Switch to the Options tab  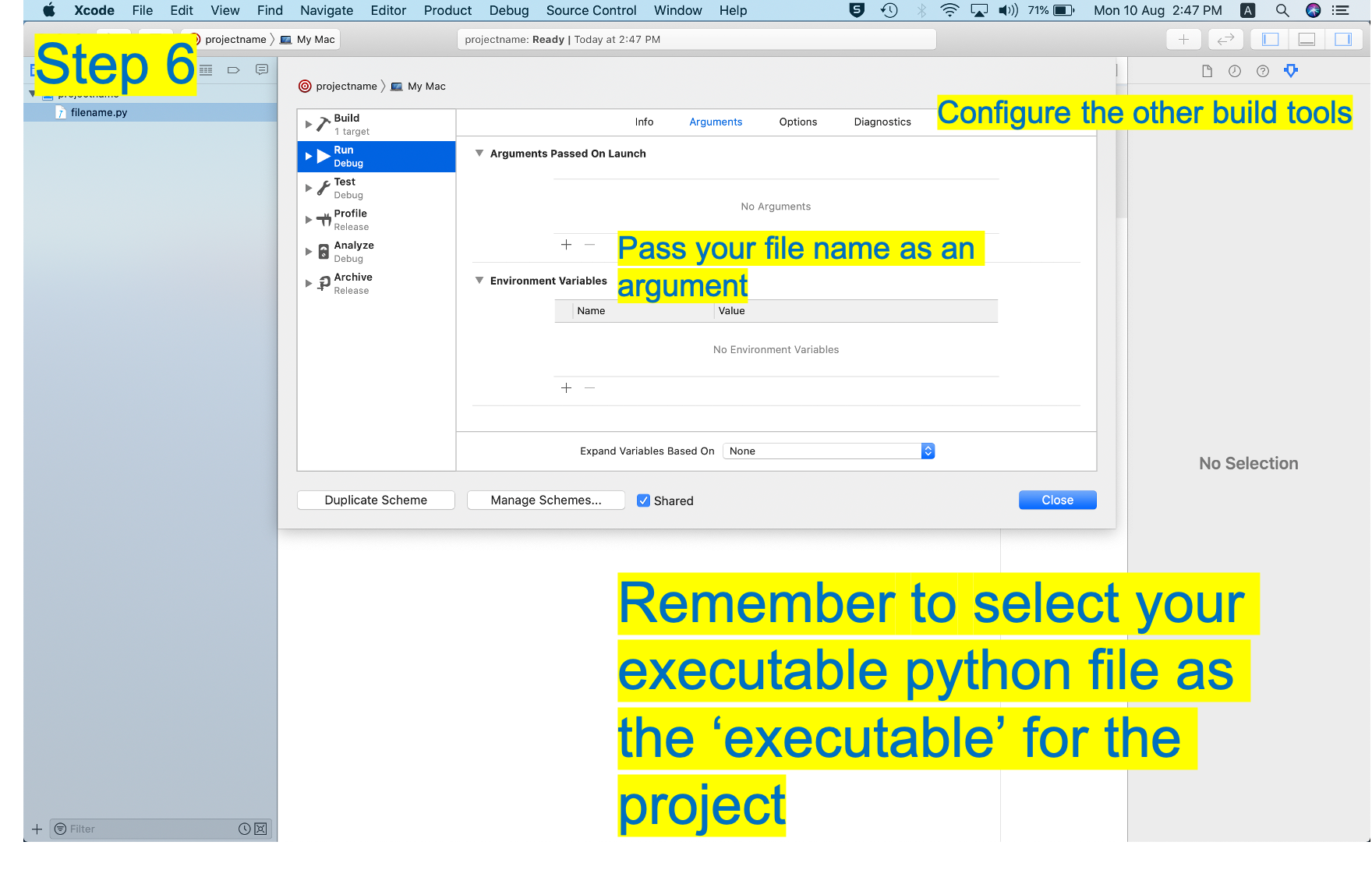click(x=798, y=122)
